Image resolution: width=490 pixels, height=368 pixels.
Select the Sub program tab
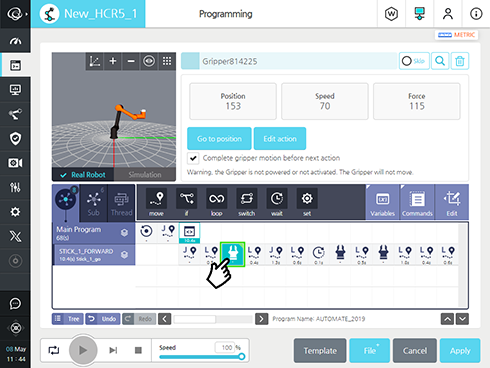click(93, 202)
